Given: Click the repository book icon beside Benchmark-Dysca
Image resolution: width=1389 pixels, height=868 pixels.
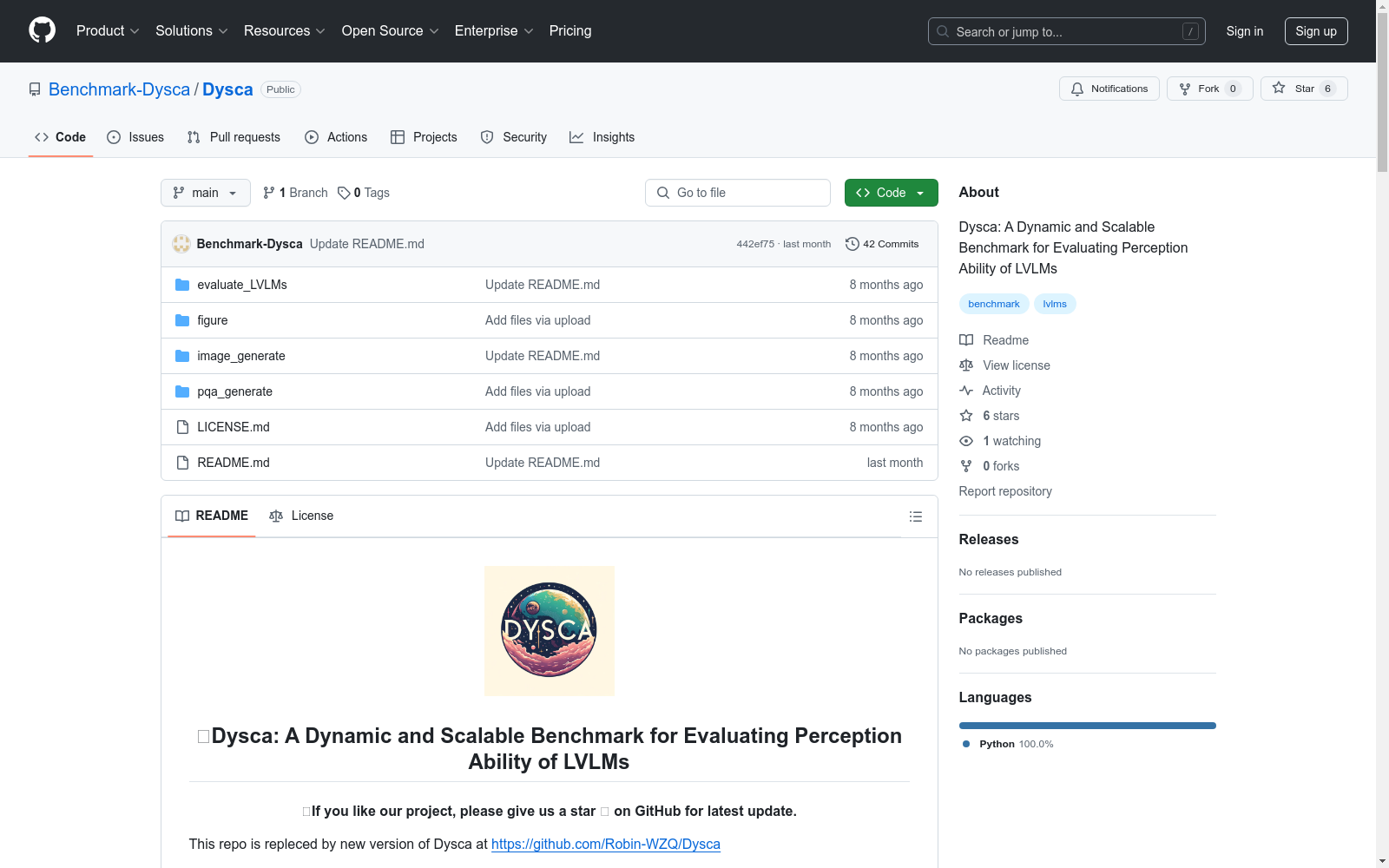Looking at the screenshot, I should 35,89.
